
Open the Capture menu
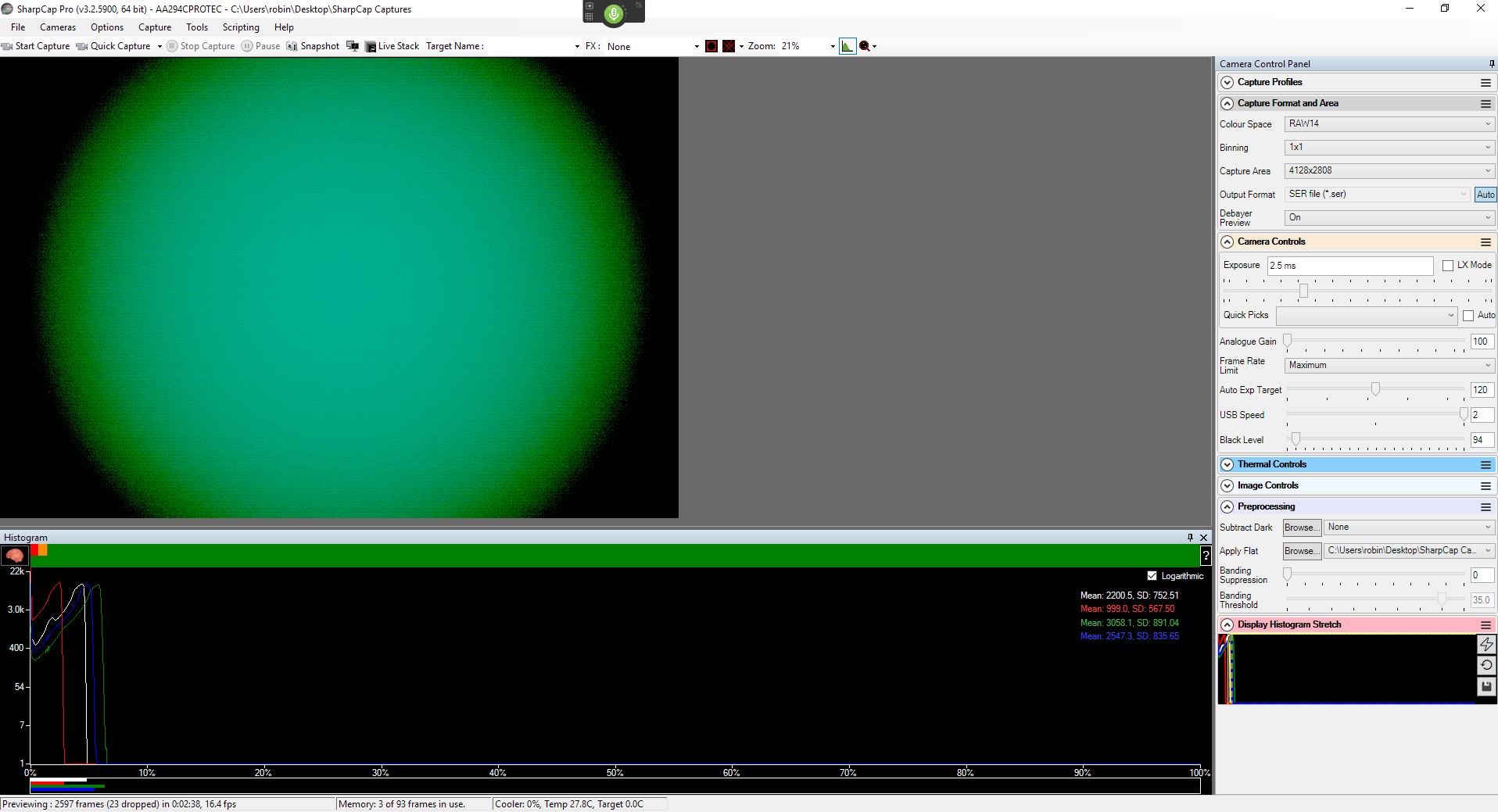pyautogui.click(x=155, y=27)
